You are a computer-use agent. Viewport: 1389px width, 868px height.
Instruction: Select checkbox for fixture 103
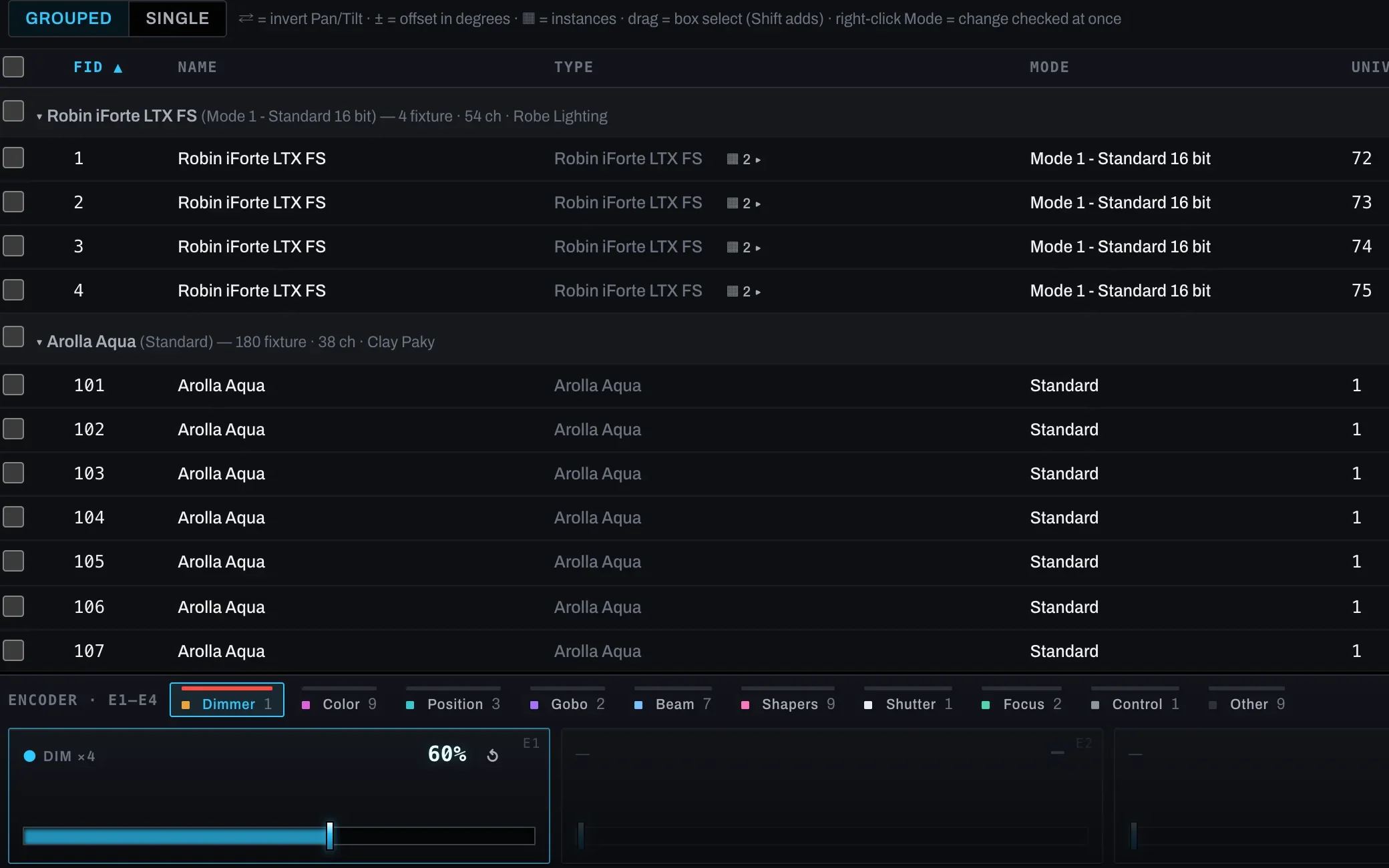pos(13,473)
